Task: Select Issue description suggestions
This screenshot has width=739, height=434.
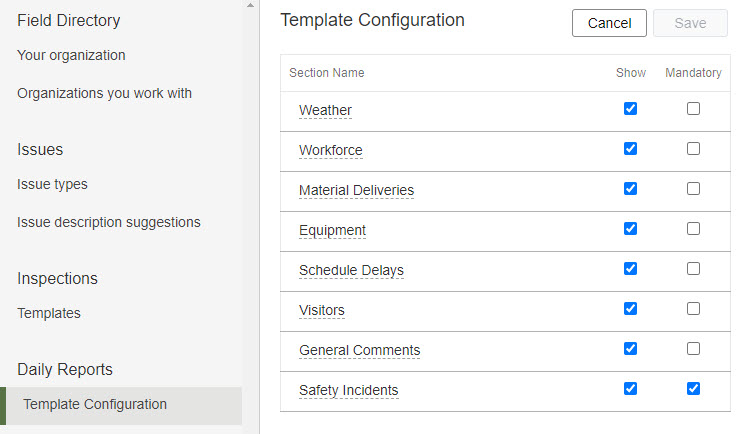Action: pyautogui.click(x=109, y=222)
